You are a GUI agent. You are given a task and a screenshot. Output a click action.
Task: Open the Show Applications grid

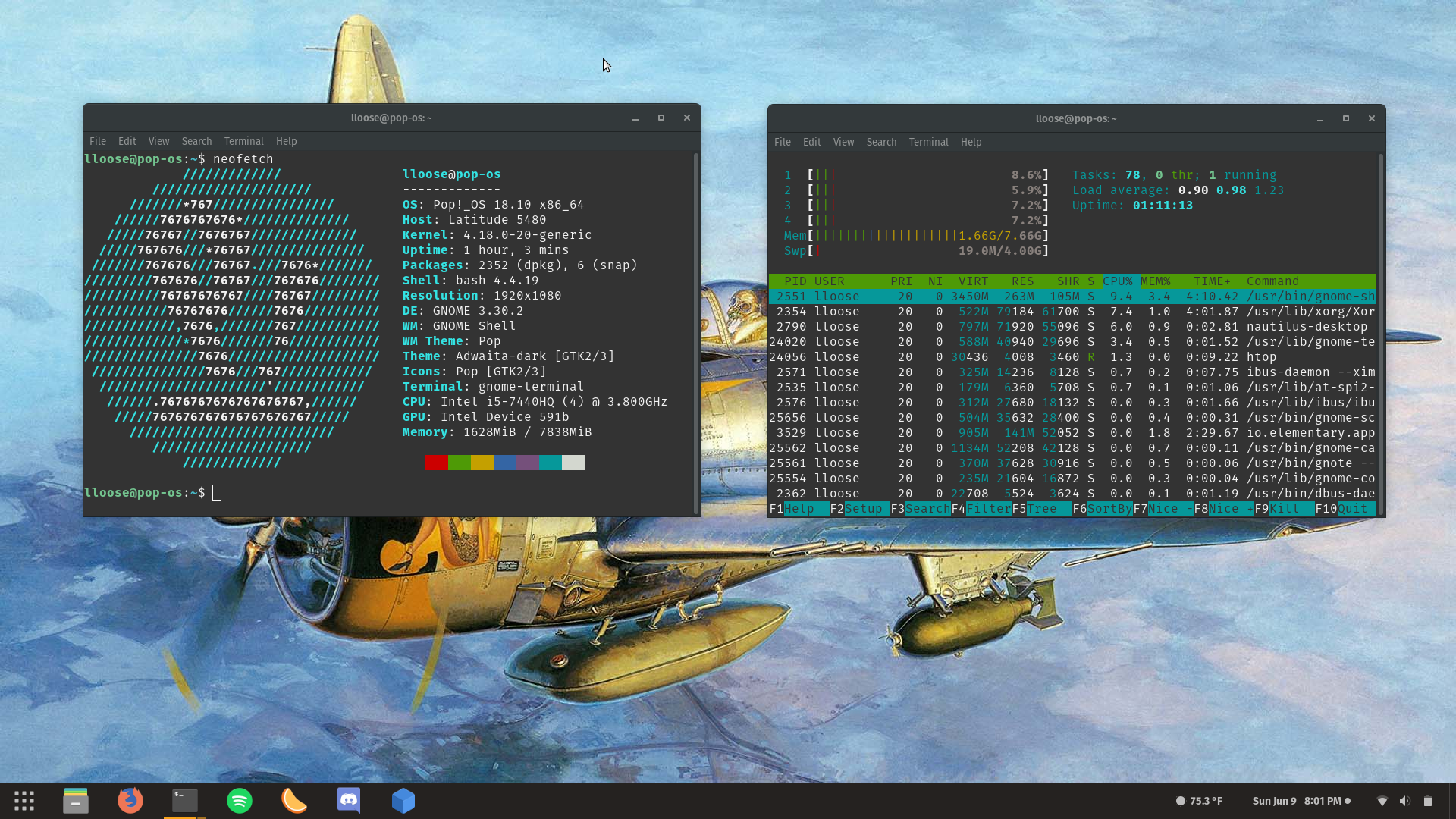(24, 801)
